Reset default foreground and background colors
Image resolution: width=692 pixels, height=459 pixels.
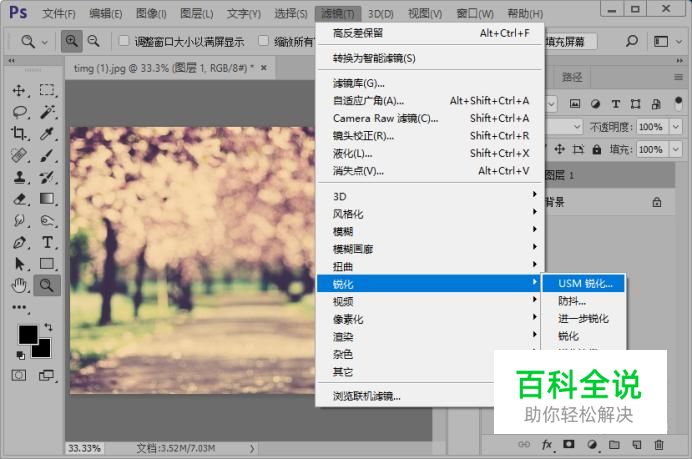tap(20, 354)
